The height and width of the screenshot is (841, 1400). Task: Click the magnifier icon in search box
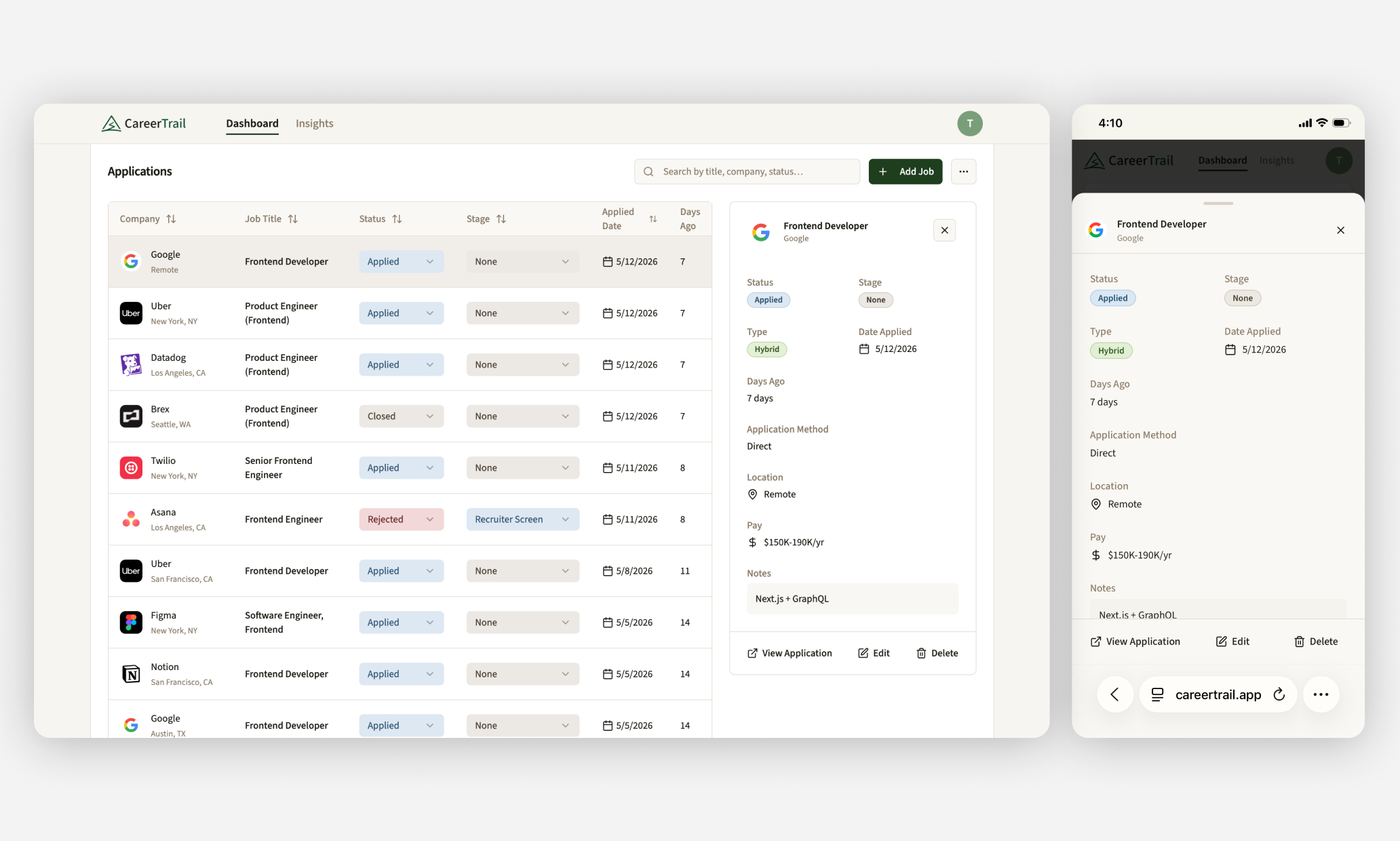(648, 172)
